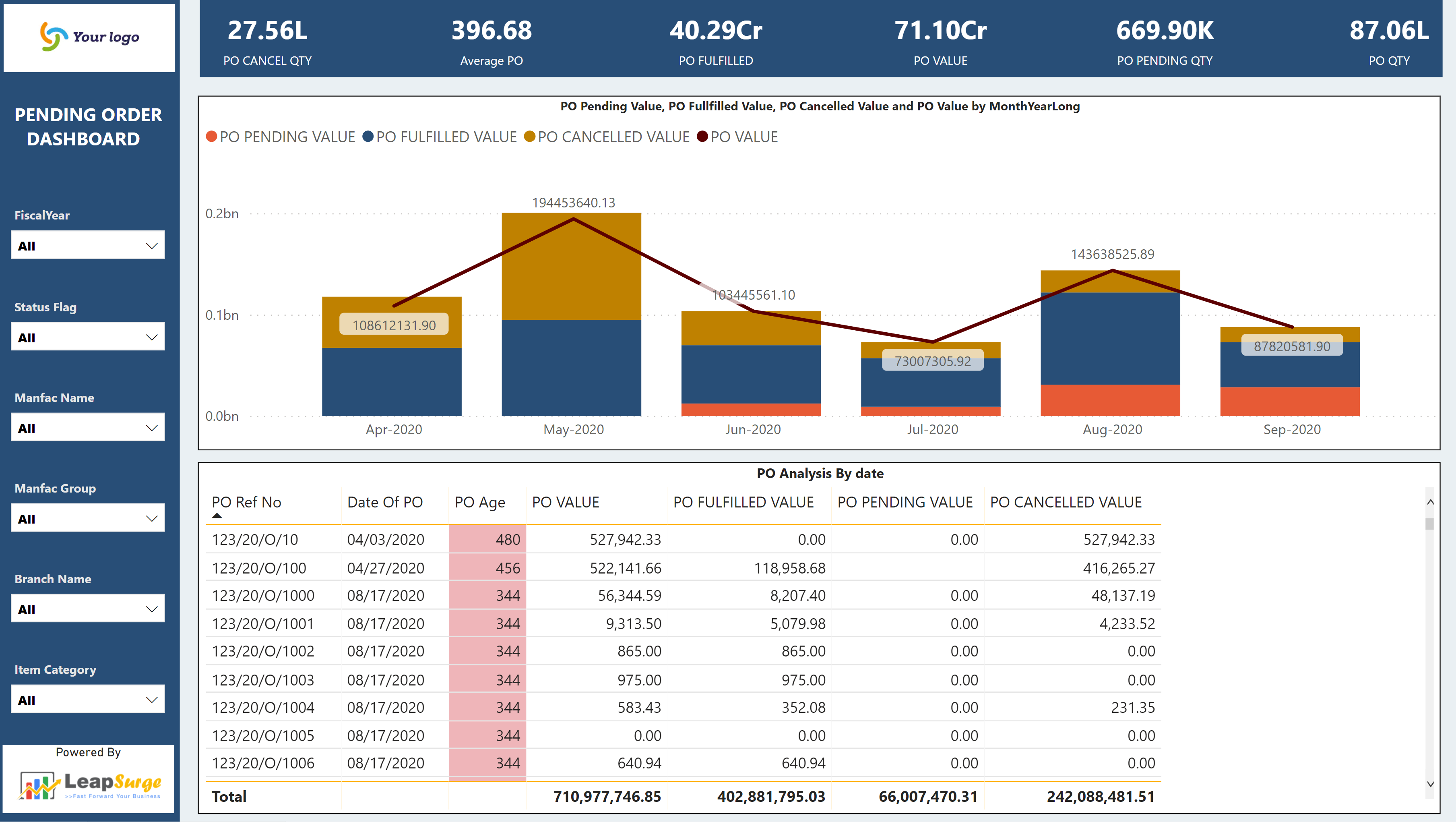
Task: Open the FiscalYear dropdown
Action: click(x=151, y=246)
